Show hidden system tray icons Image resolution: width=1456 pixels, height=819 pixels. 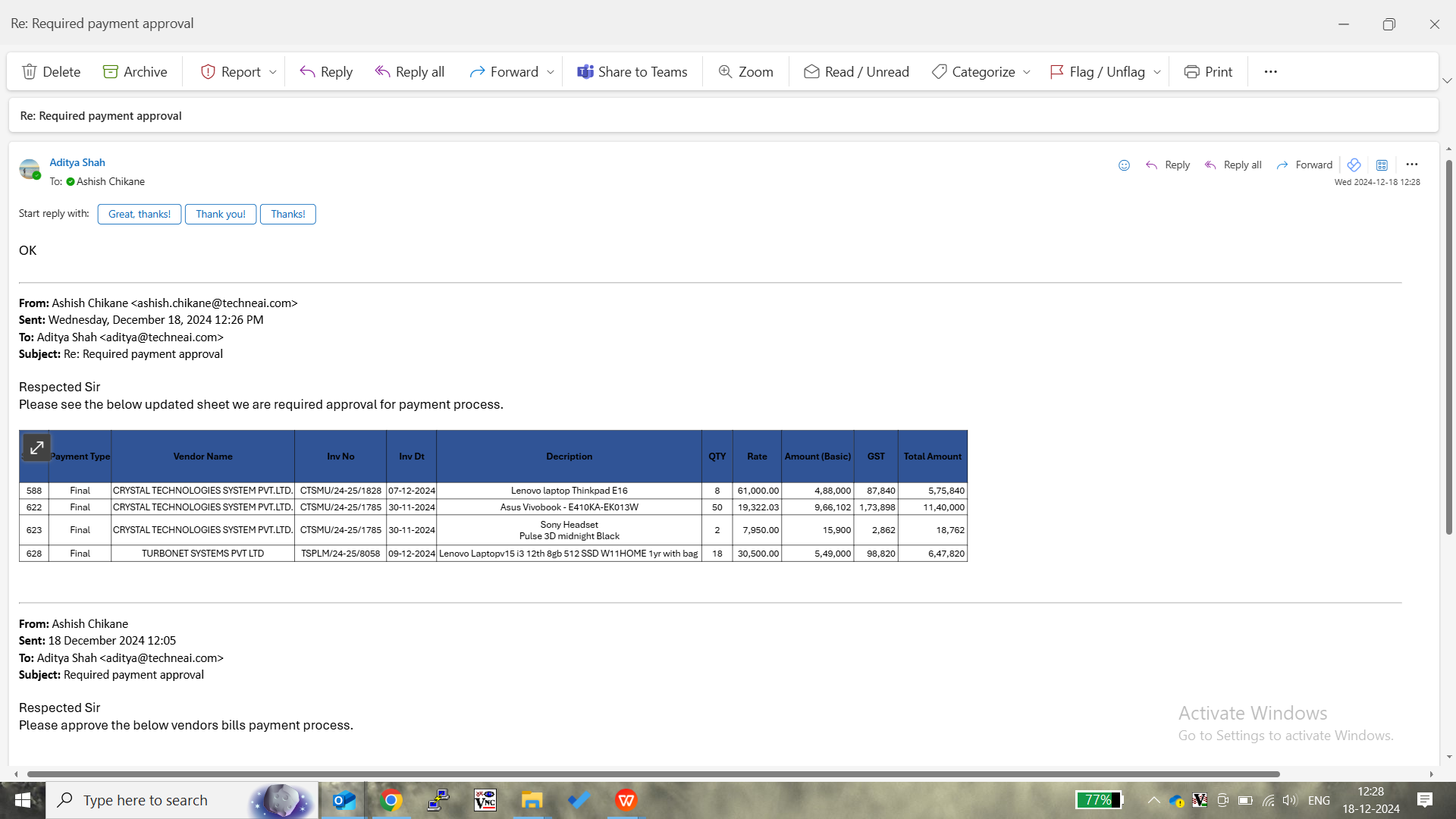[1153, 800]
